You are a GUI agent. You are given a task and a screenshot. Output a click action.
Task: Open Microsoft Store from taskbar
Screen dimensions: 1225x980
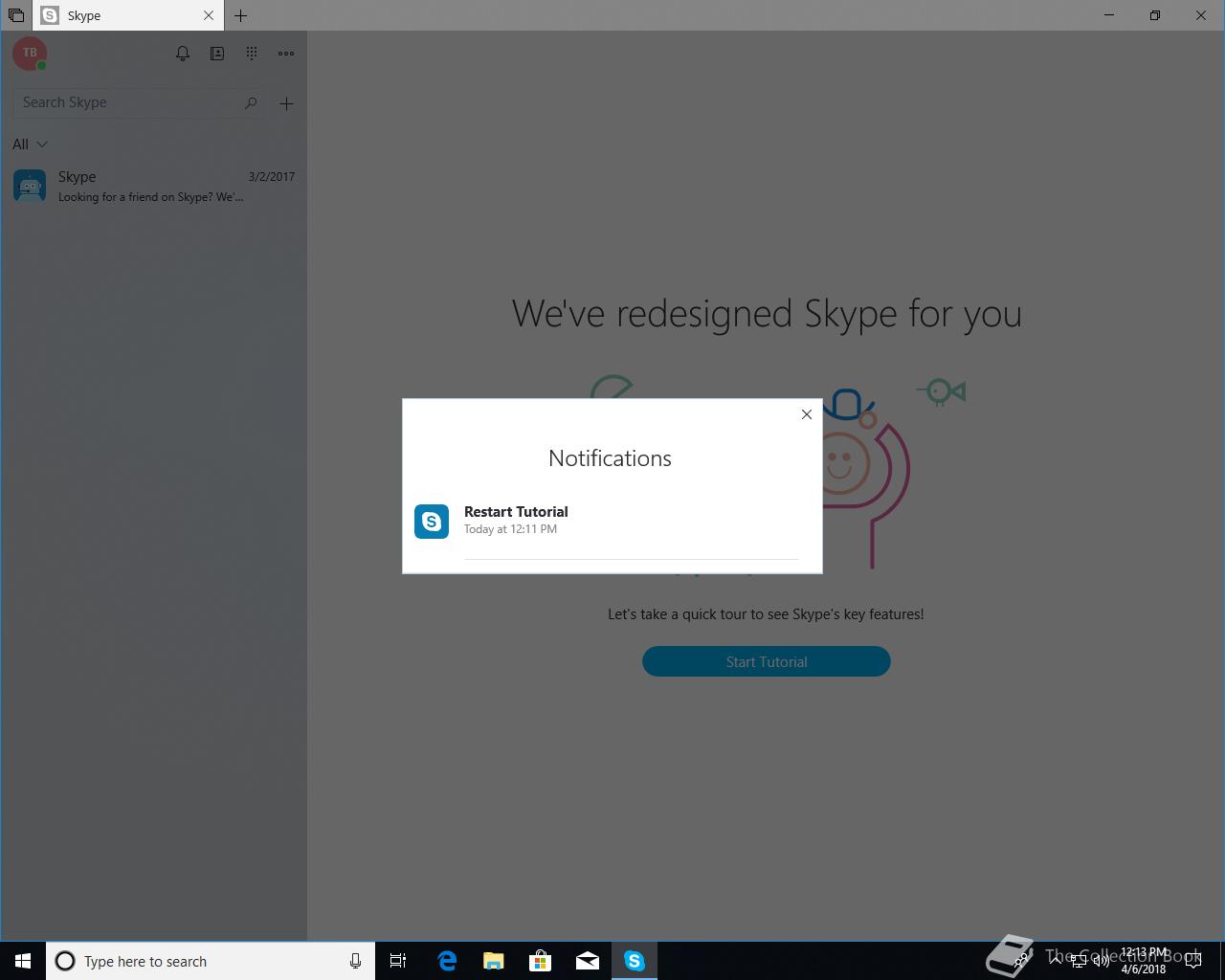click(x=541, y=961)
